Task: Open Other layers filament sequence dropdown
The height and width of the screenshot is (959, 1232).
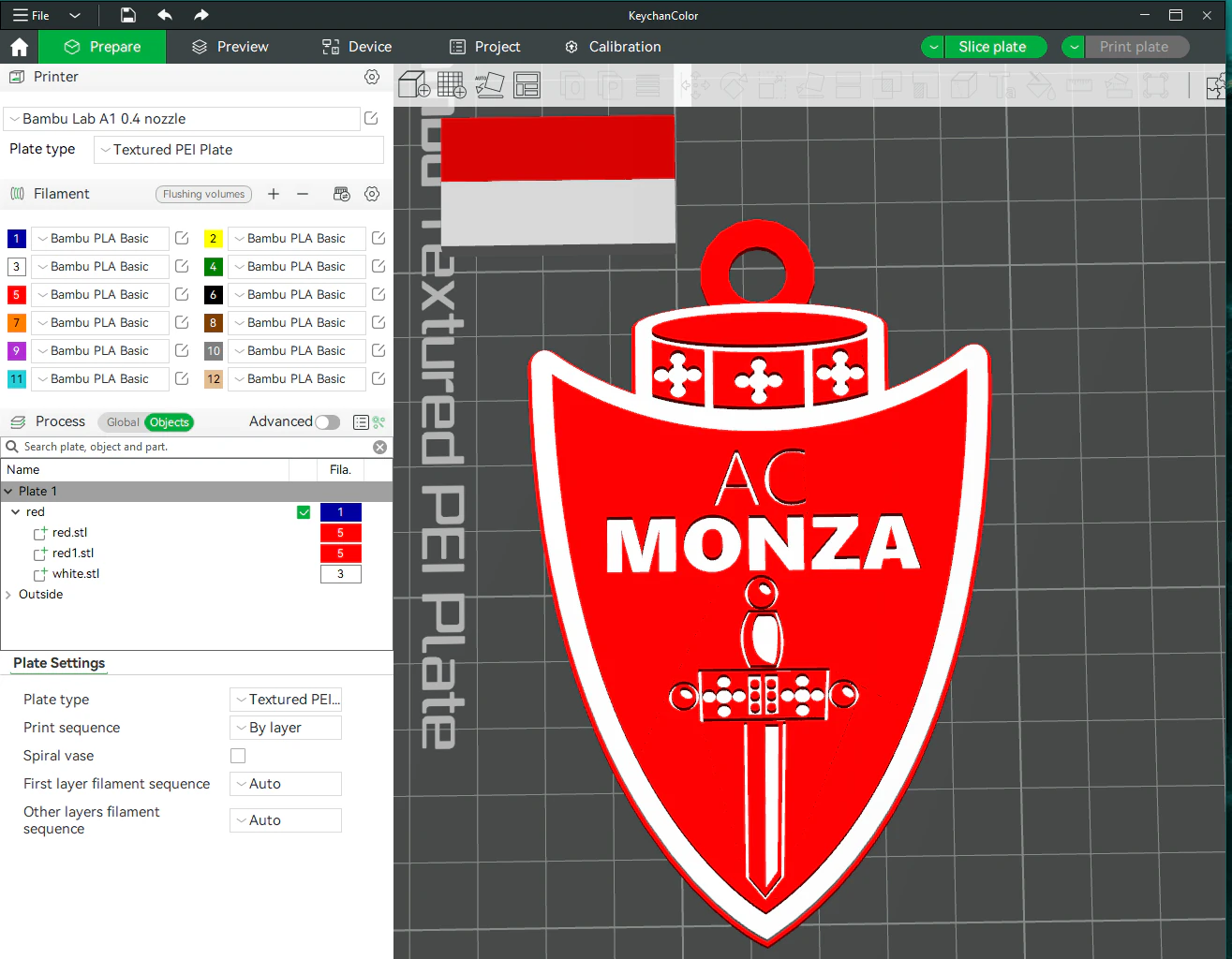Action: click(286, 820)
